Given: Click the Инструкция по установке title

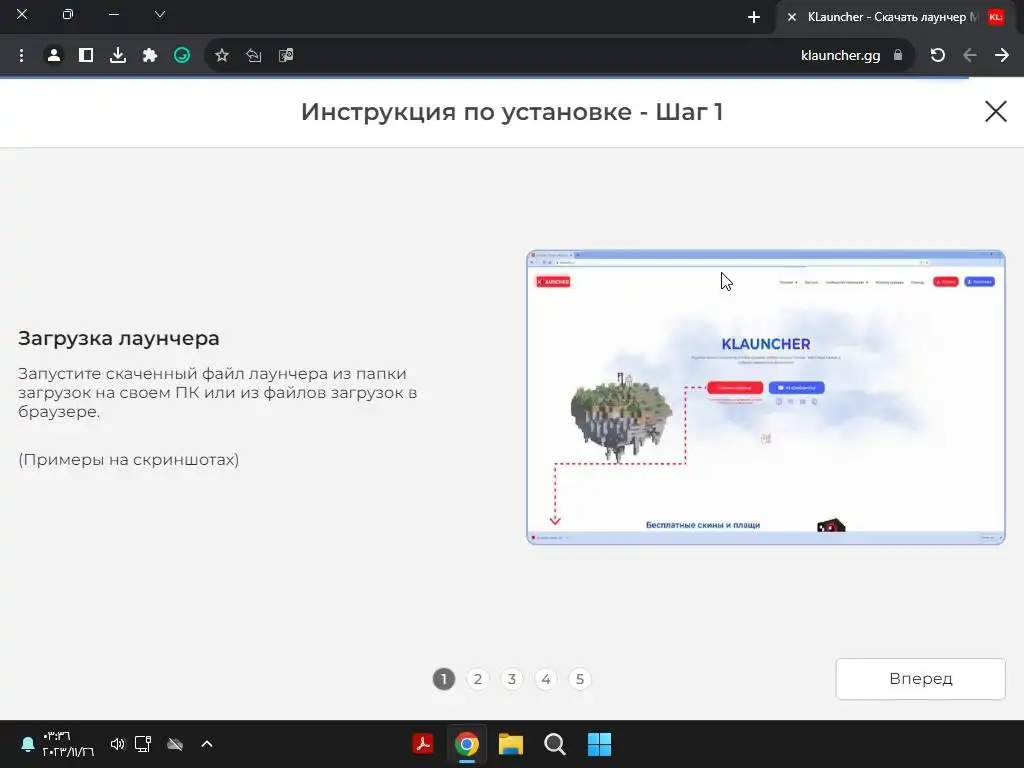Looking at the screenshot, I should (x=512, y=112).
